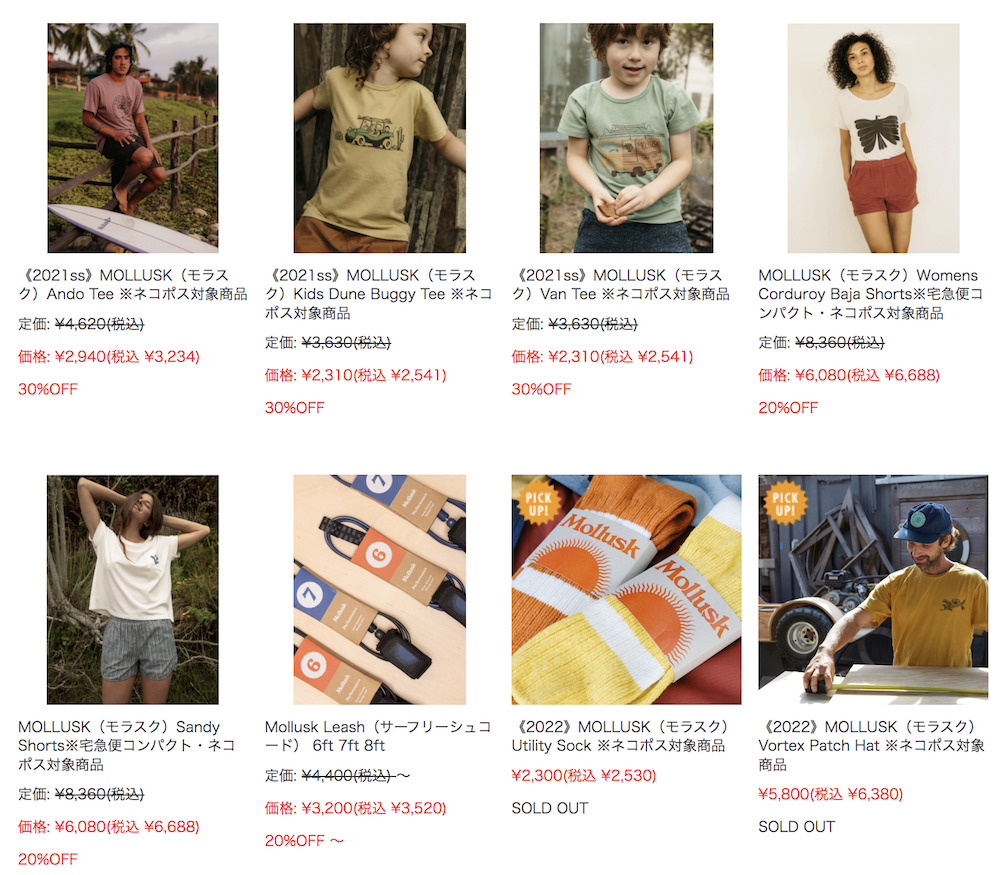Open Mollusk Leash 6ft 7ft 8ft link
The width and height of the screenshot is (1000, 875).
point(378,736)
